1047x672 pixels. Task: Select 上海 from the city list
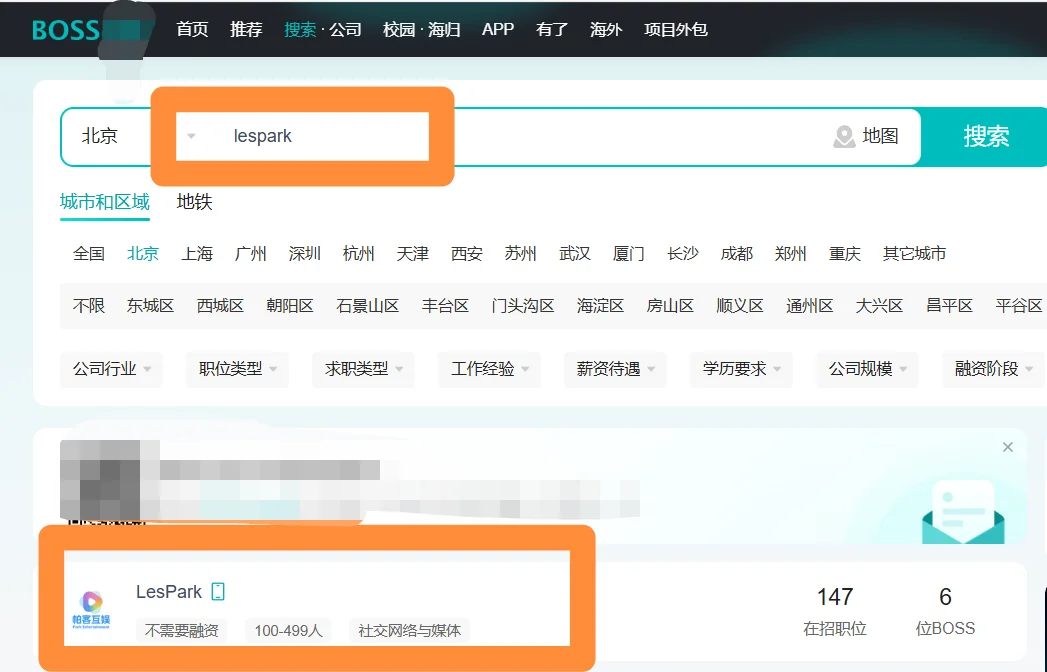[x=196, y=254]
